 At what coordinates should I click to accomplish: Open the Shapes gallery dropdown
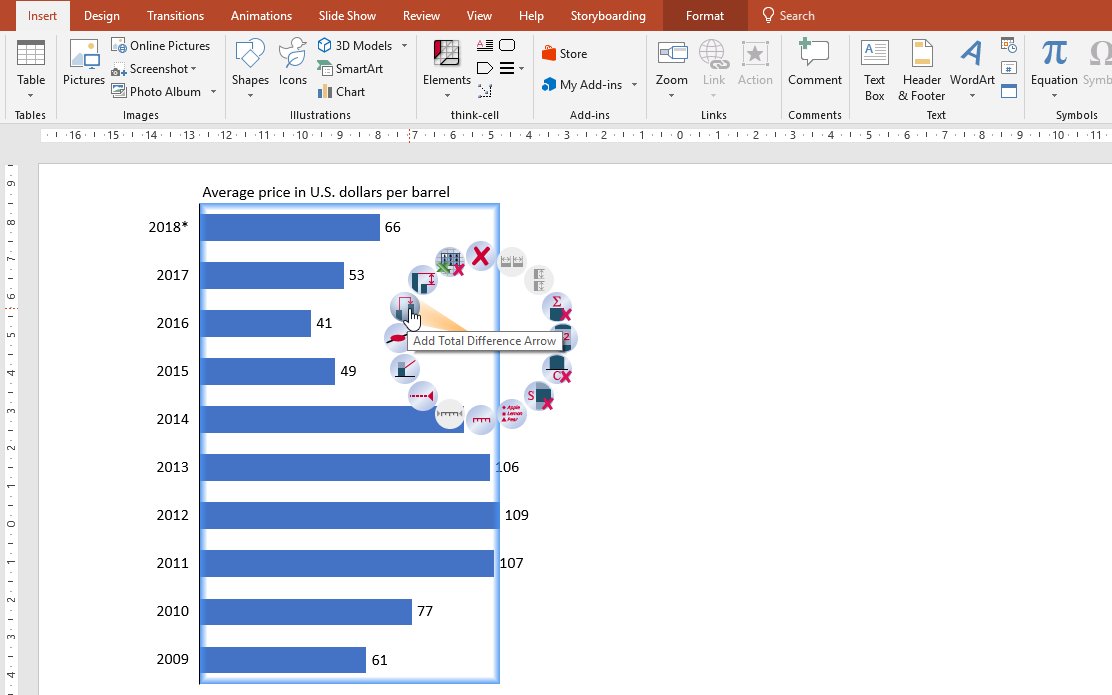pyautogui.click(x=250, y=96)
